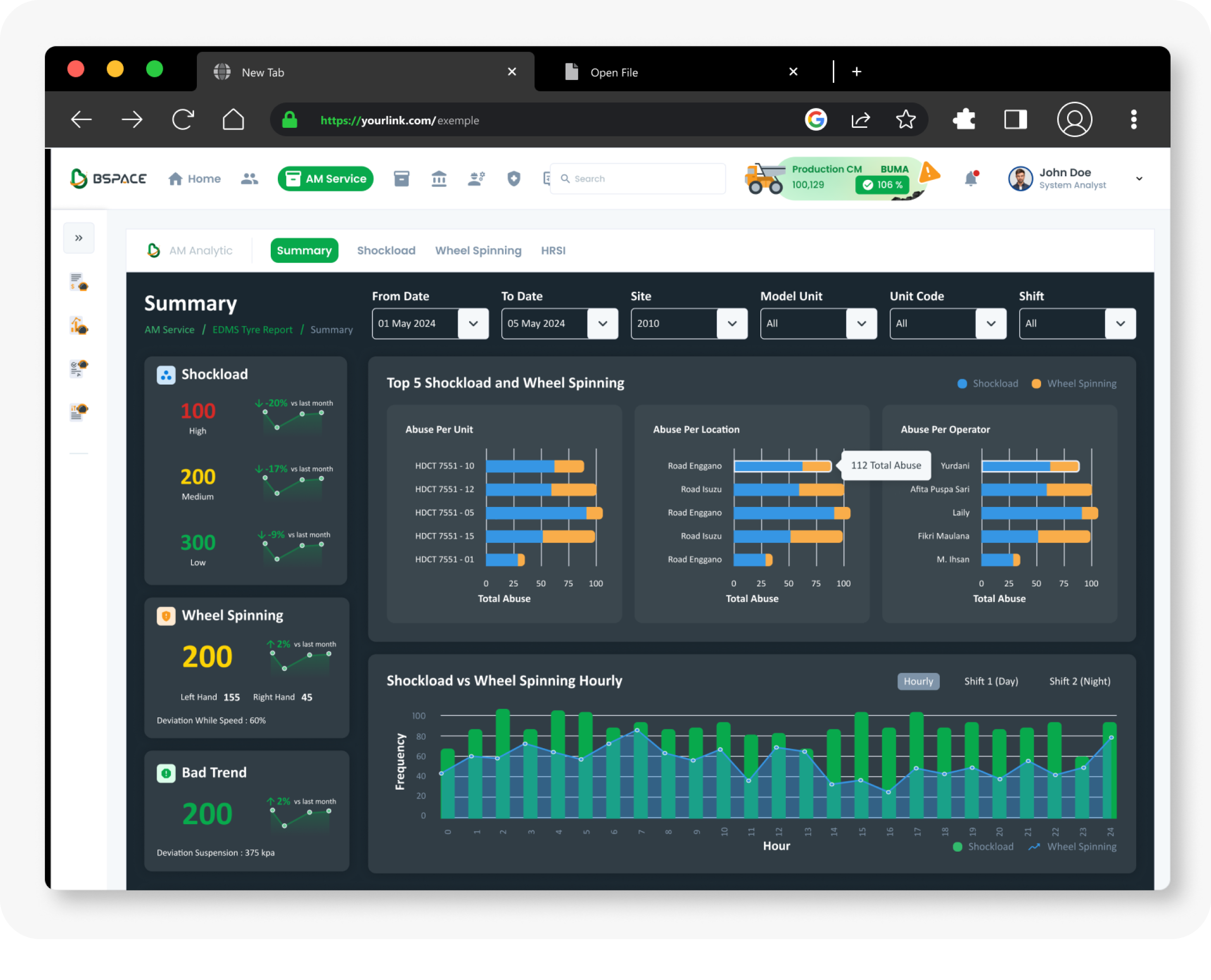1211x980 pixels.
Task: Select the Hourly chart view toggle
Action: 918,681
